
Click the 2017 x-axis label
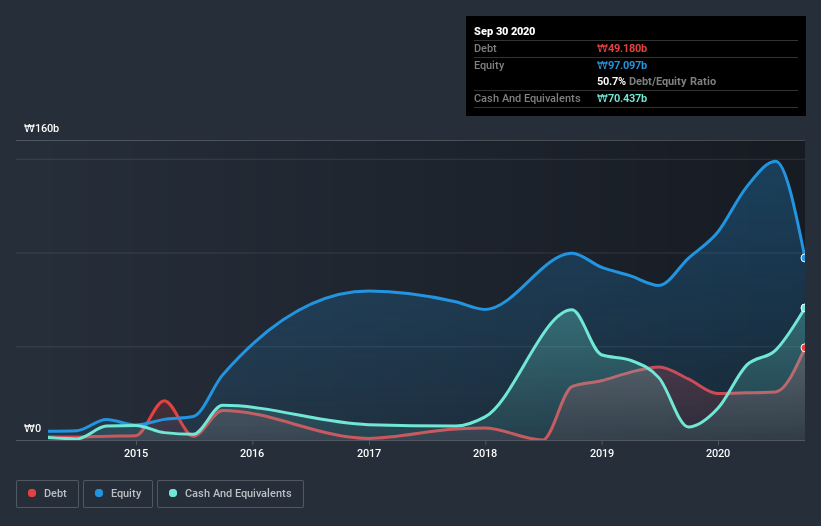369,453
